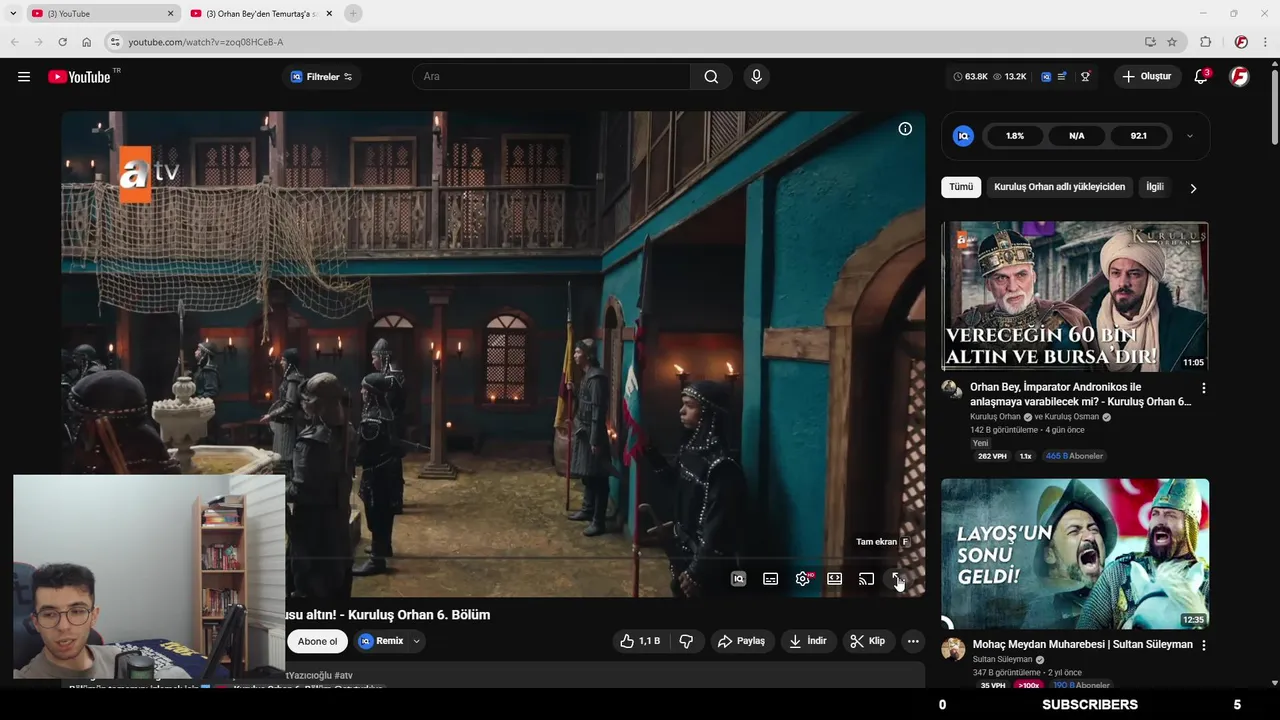1280x720 pixels.
Task: Focus the Ara search field
Action: click(x=551, y=77)
